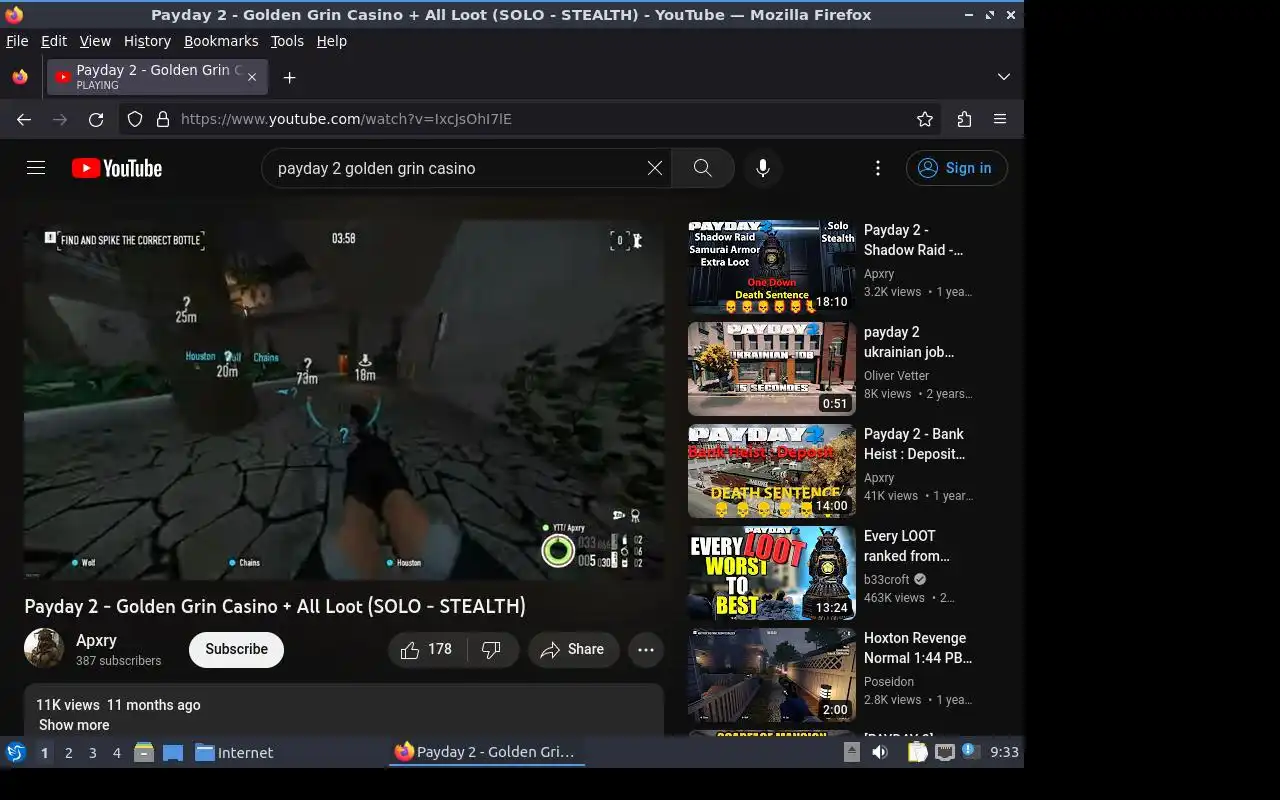Share the Golden Grin Casino video
Image resolution: width=1280 pixels, height=800 pixels.
pos(574,650)
